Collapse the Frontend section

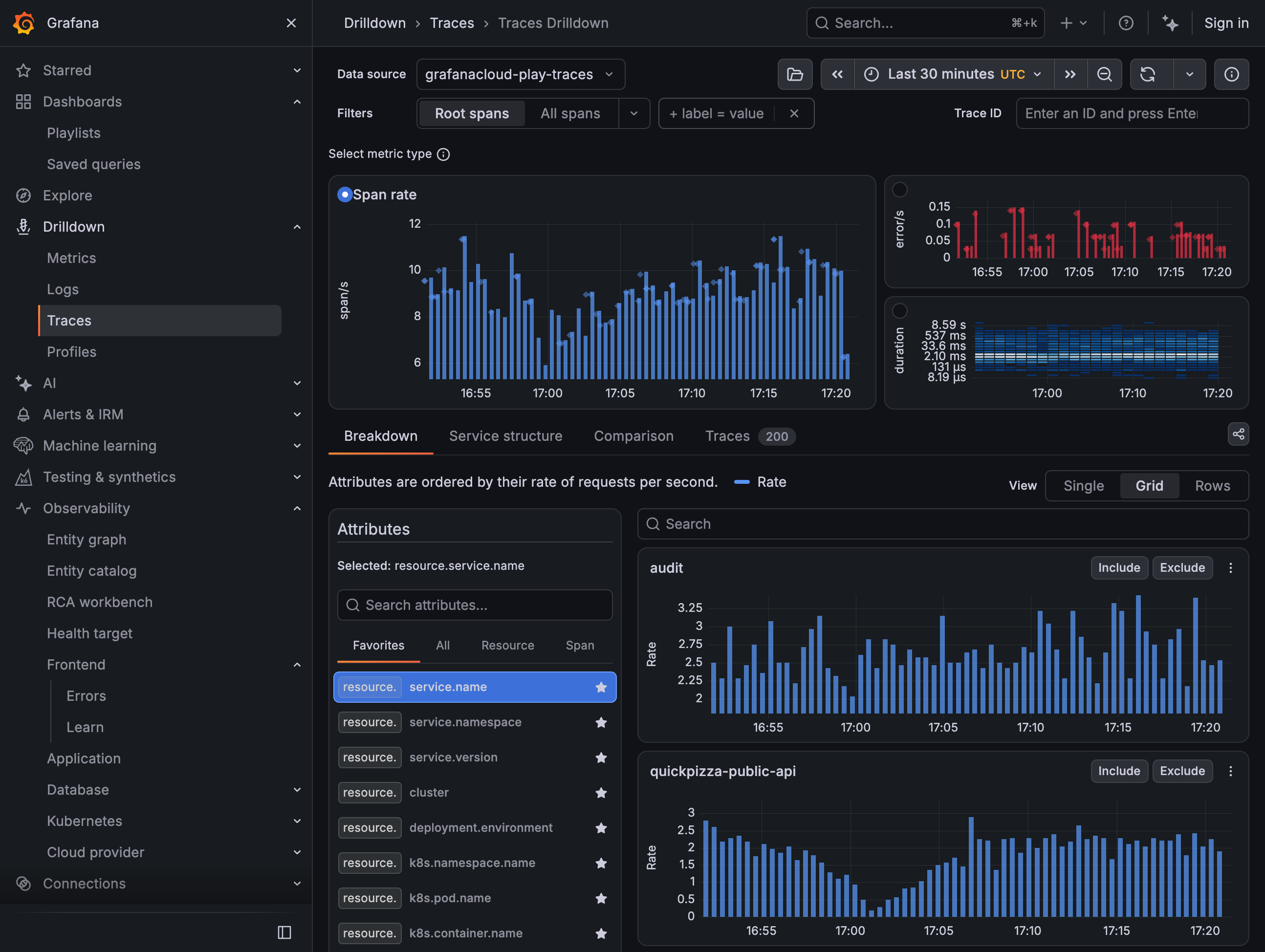297,665
